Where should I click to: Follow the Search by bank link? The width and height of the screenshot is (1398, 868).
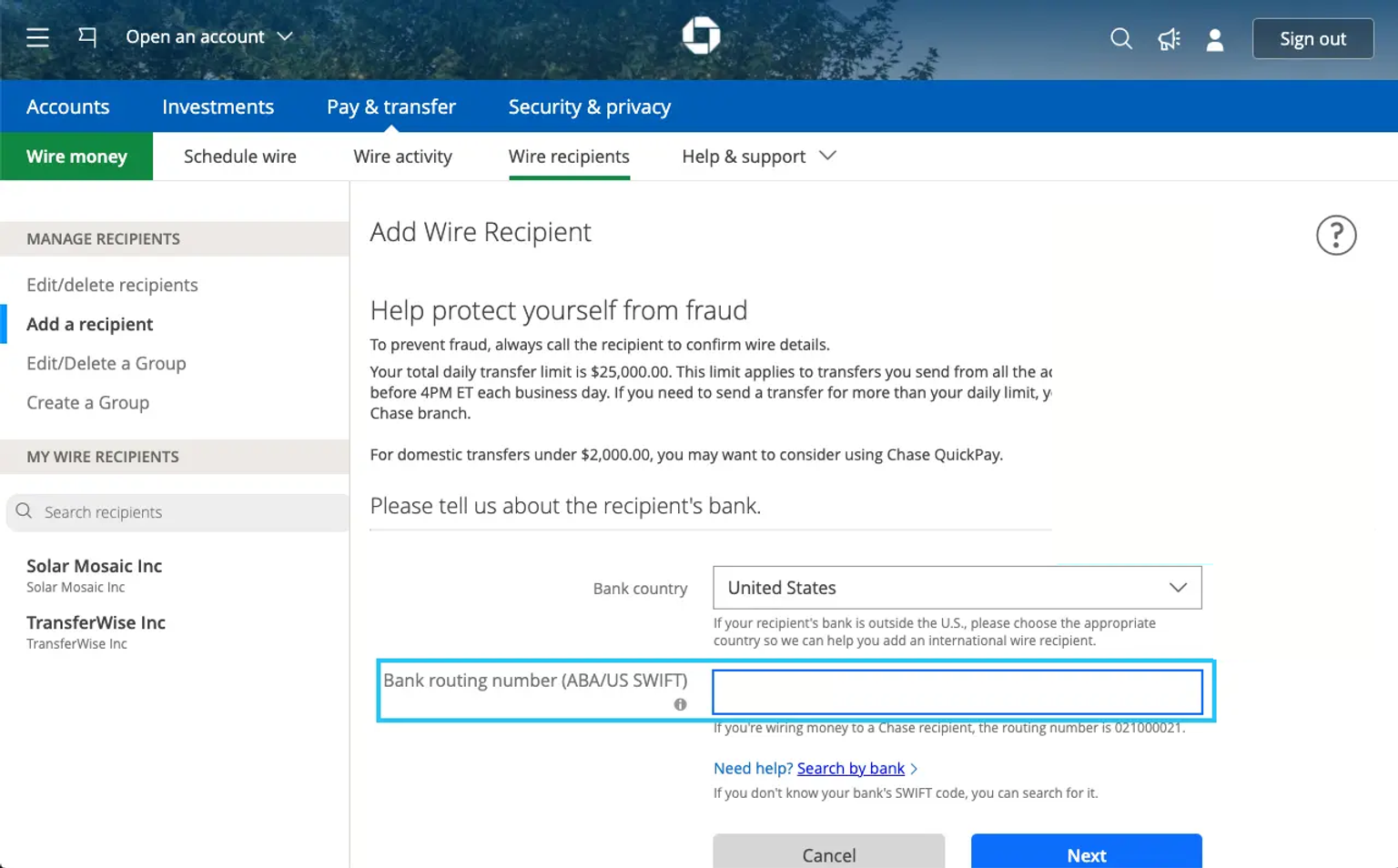point(850,768)
